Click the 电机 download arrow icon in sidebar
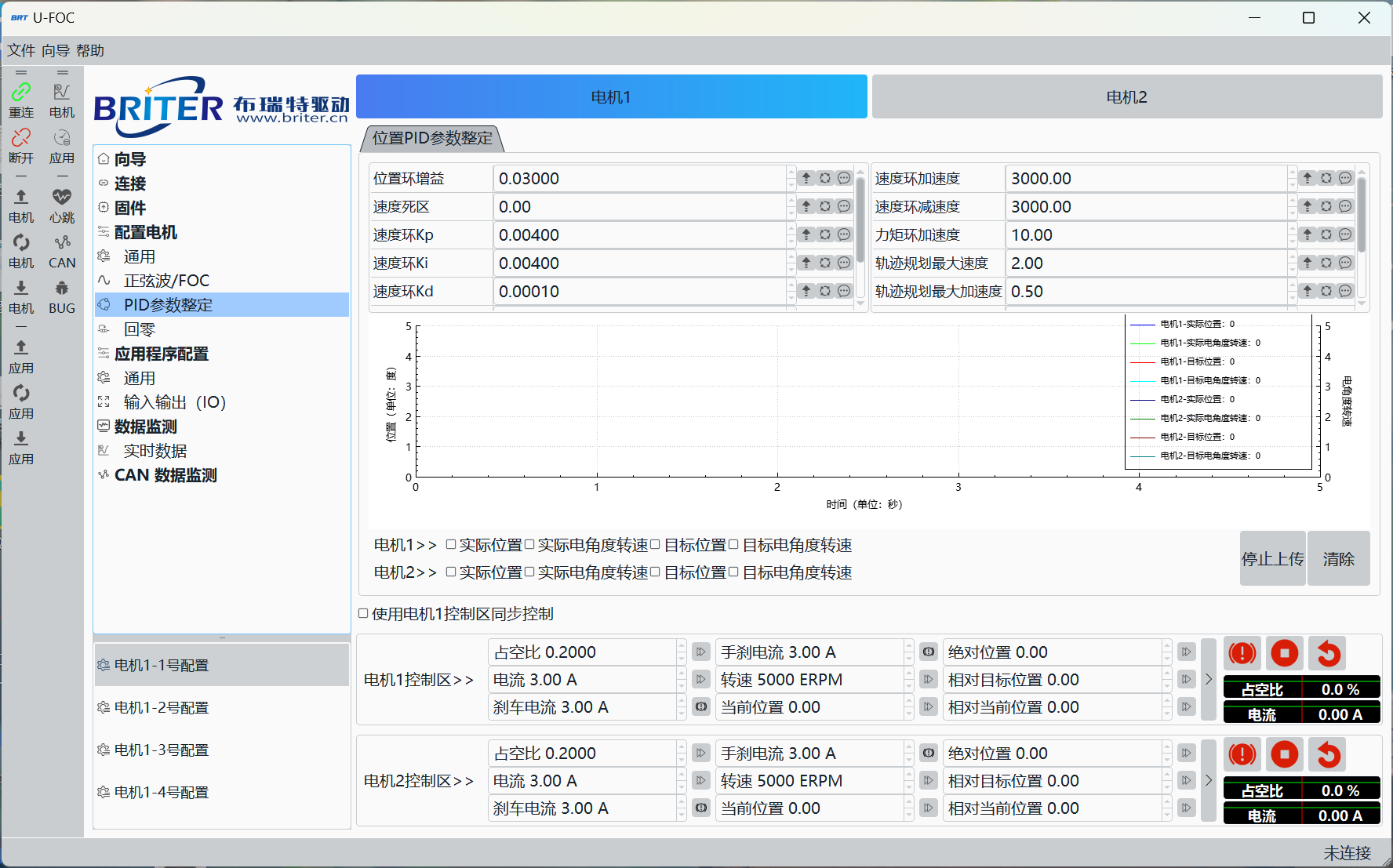This screenshot has height=868, width=1393. [x=21, y=288]
